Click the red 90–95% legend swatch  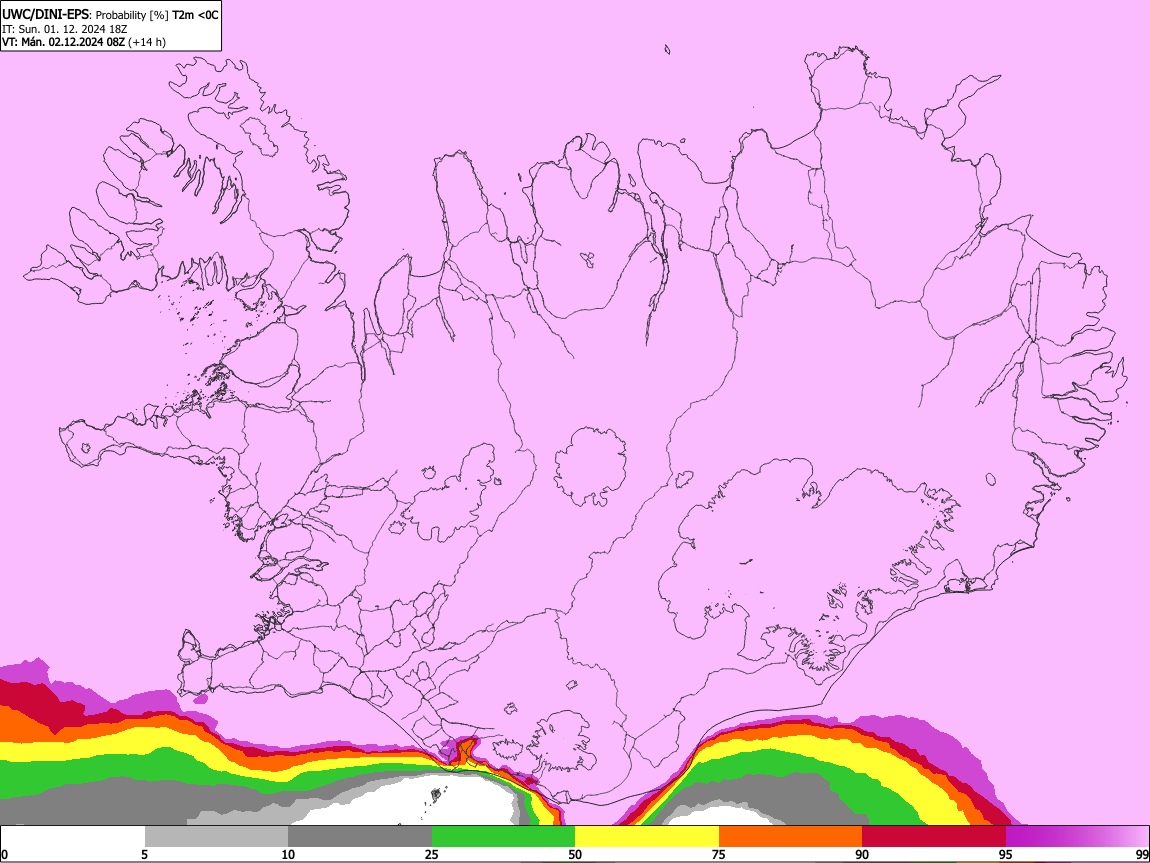934,837
